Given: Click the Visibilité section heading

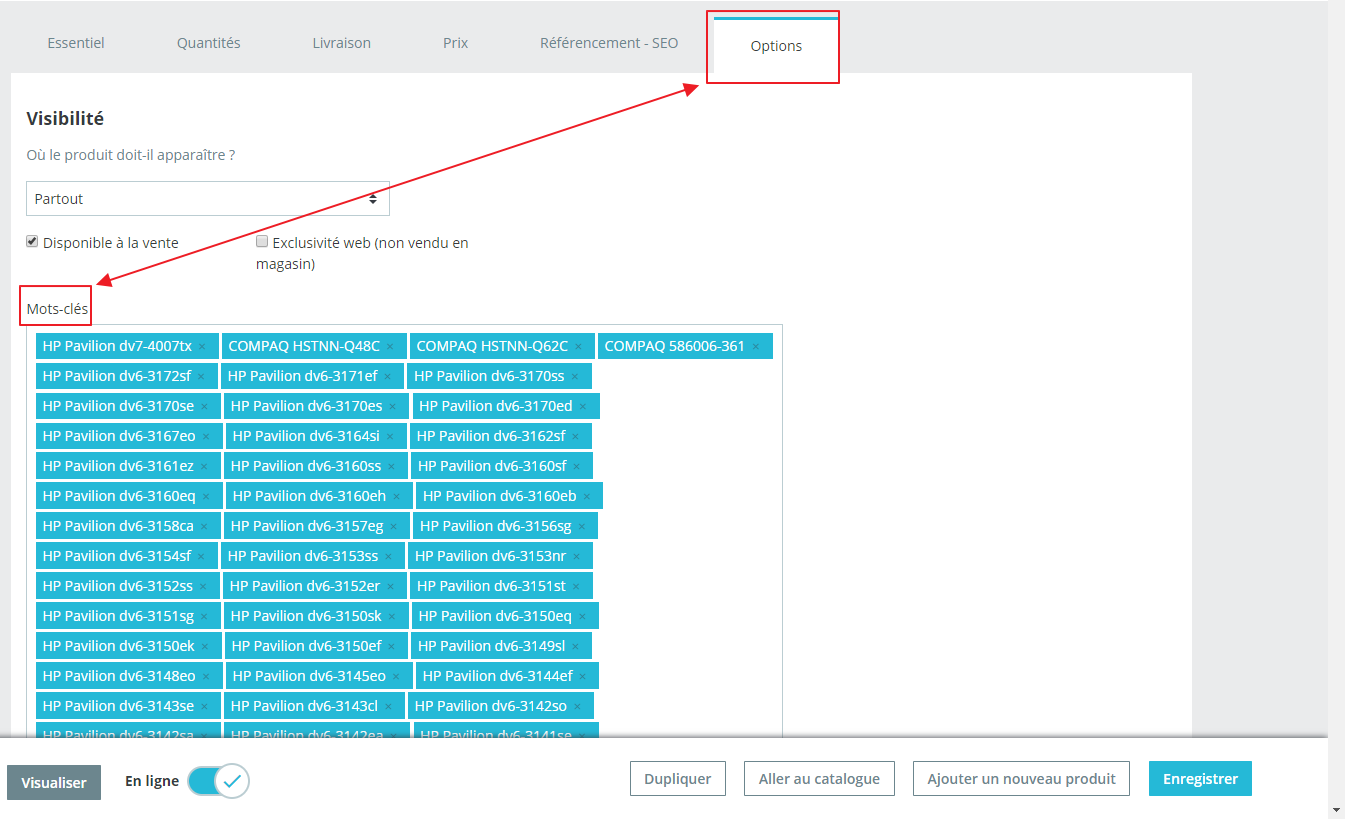Looking at the screenshot, I should click(65, 118).
